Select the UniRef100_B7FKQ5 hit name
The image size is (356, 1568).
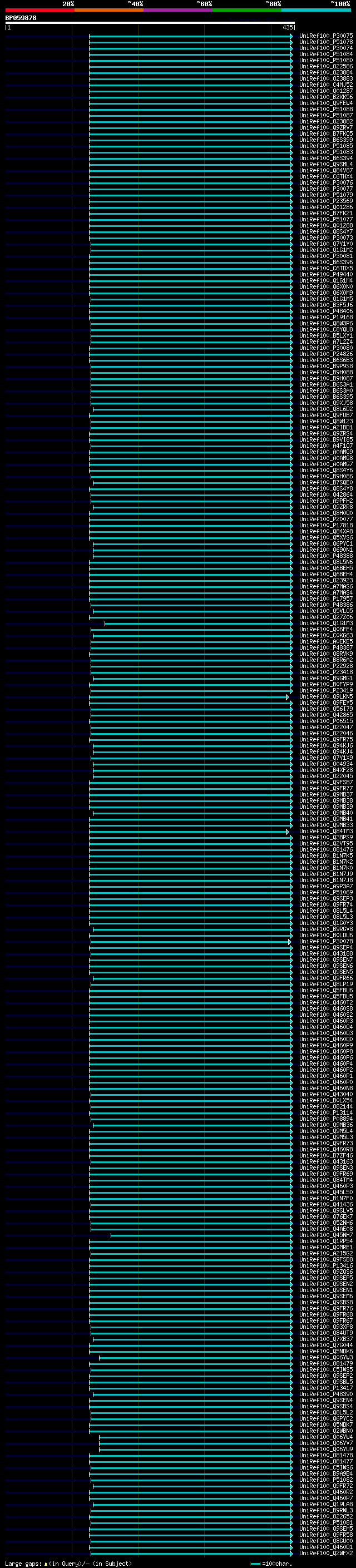326,133
